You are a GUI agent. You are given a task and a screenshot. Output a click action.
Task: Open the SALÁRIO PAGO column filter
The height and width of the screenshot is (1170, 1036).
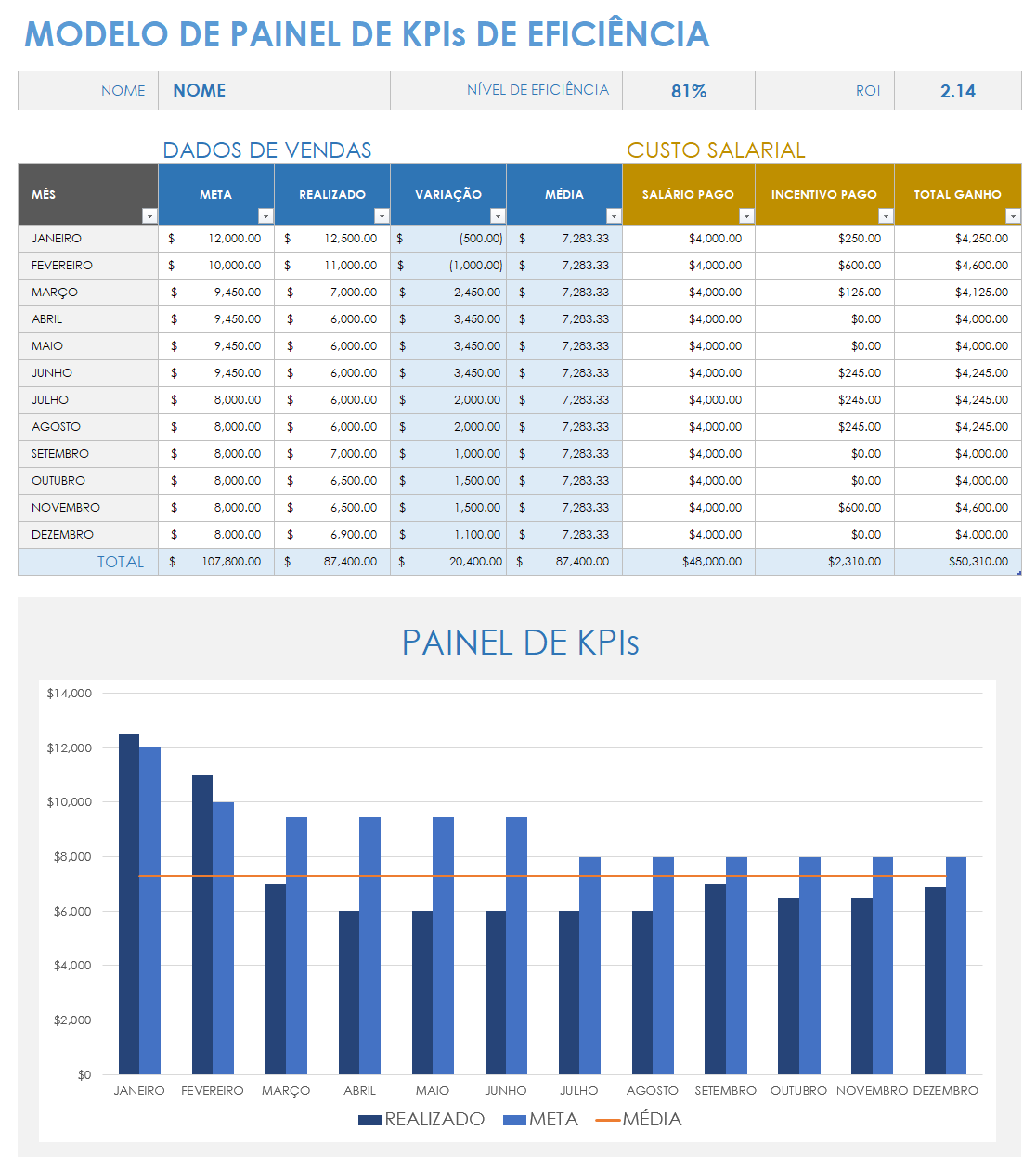click(746, 215)
